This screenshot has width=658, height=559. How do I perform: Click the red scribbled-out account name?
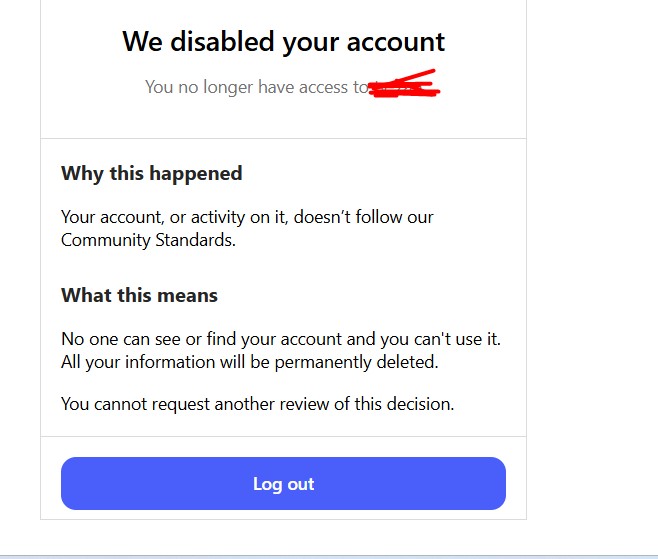click(405, 86)
